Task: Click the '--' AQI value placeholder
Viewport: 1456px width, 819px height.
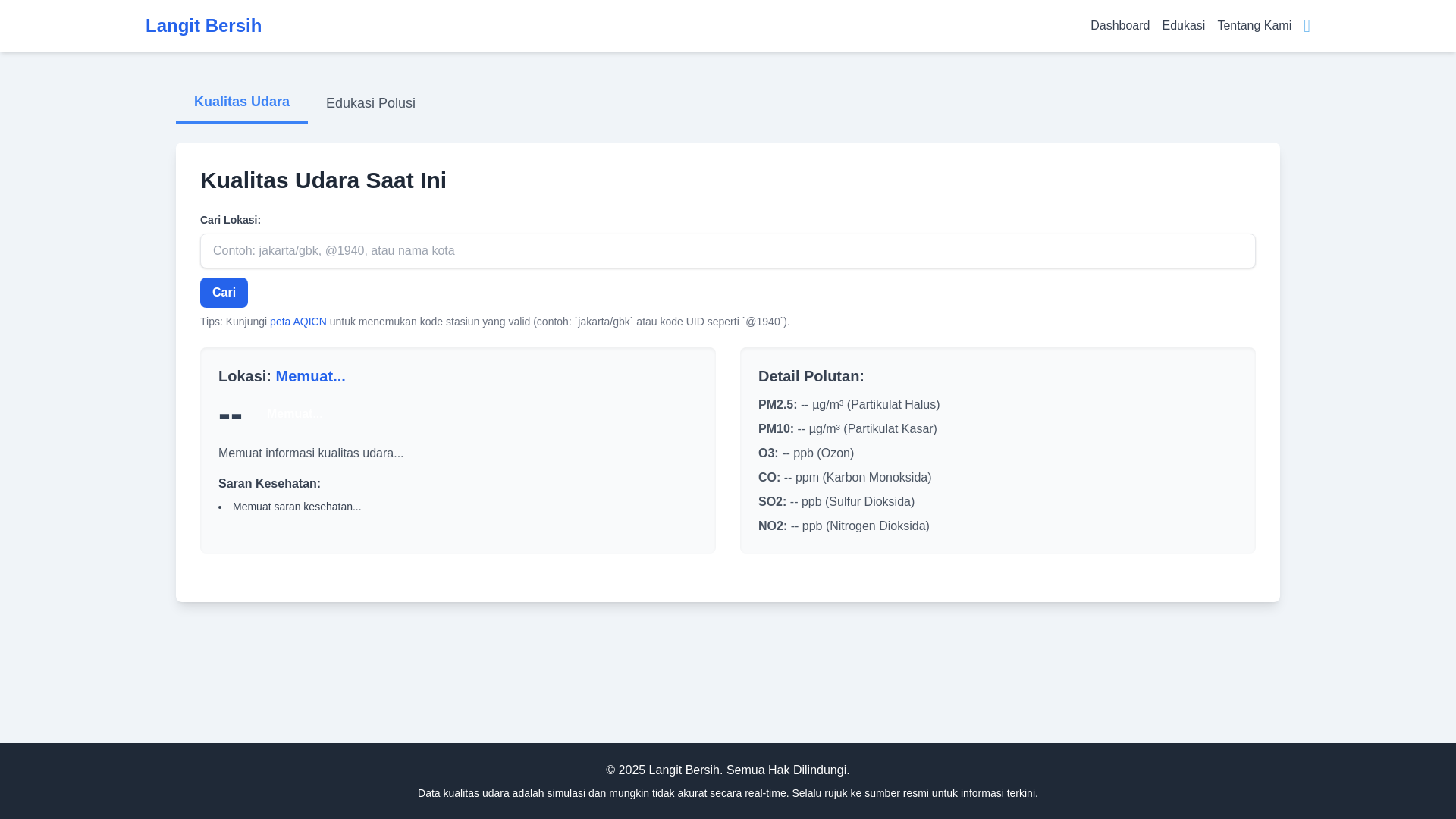Action: [x=231, y=415]
